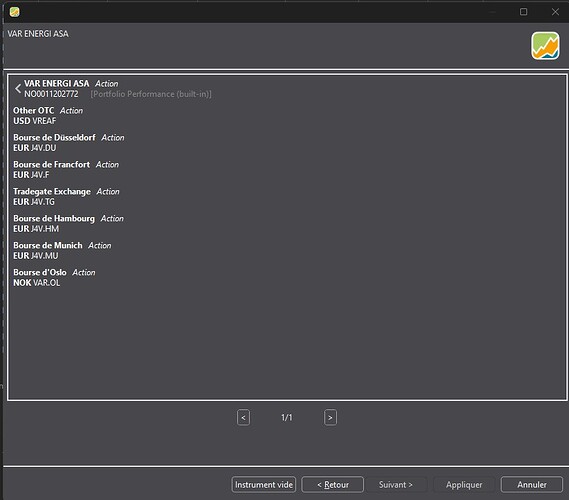Select Bourse d'Oslo NOK VAR.OL listing

(54, 277)
